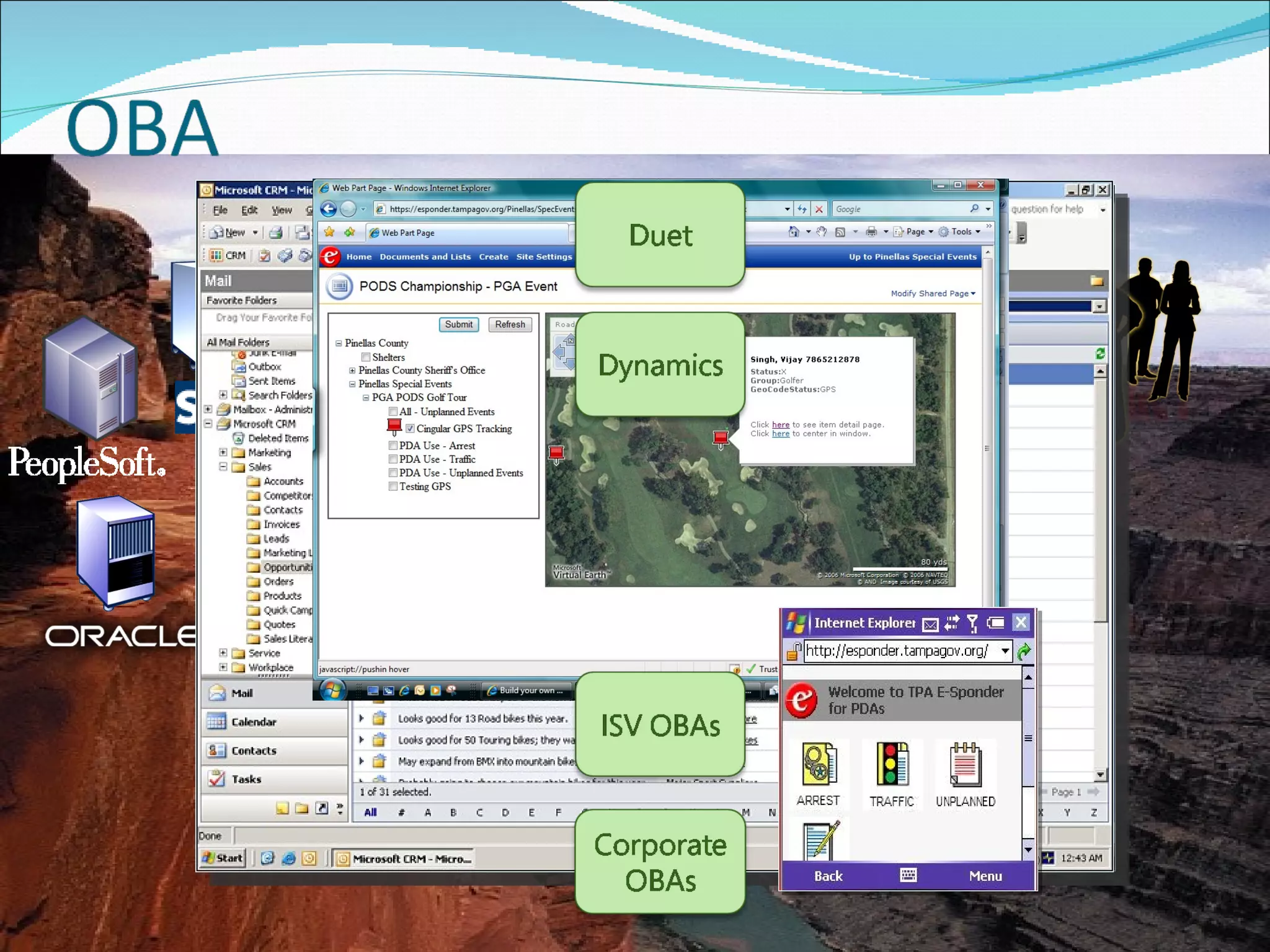The image size is (1270, 952).
Task: Click the green go arrow in PDA browser
Action: coord(1024,651)
